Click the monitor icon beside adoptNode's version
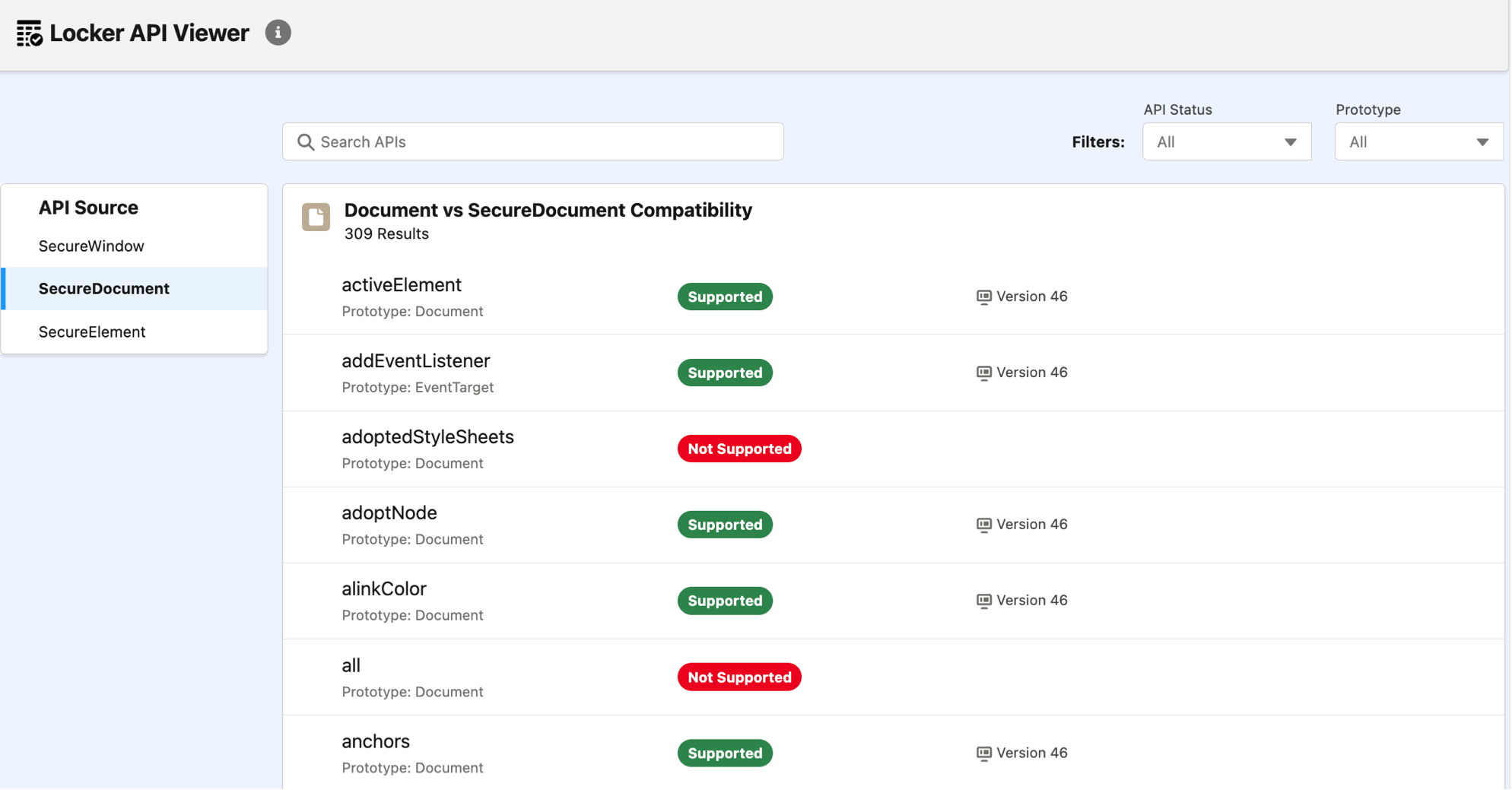The width and height of the screenshot is (1512, 790). [984, 525]
